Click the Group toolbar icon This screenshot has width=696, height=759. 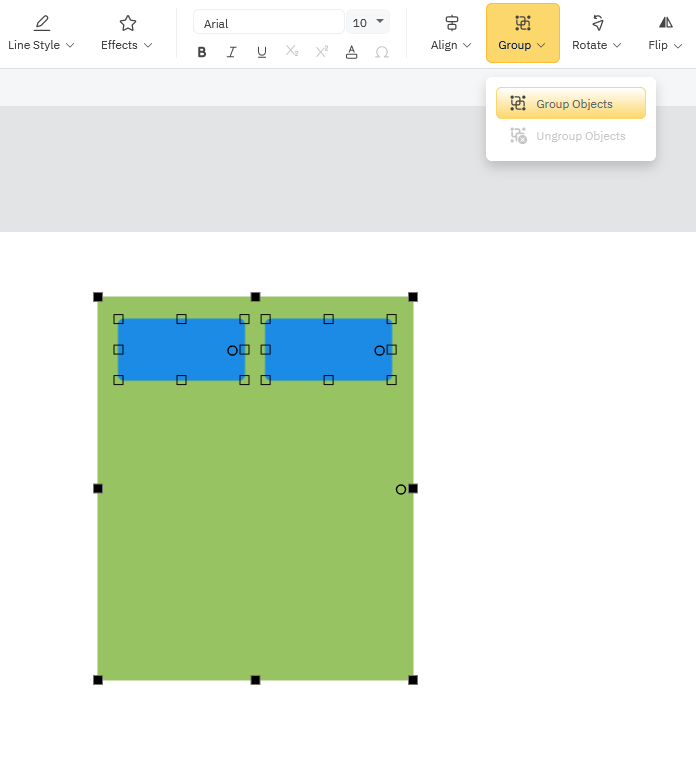523,23
